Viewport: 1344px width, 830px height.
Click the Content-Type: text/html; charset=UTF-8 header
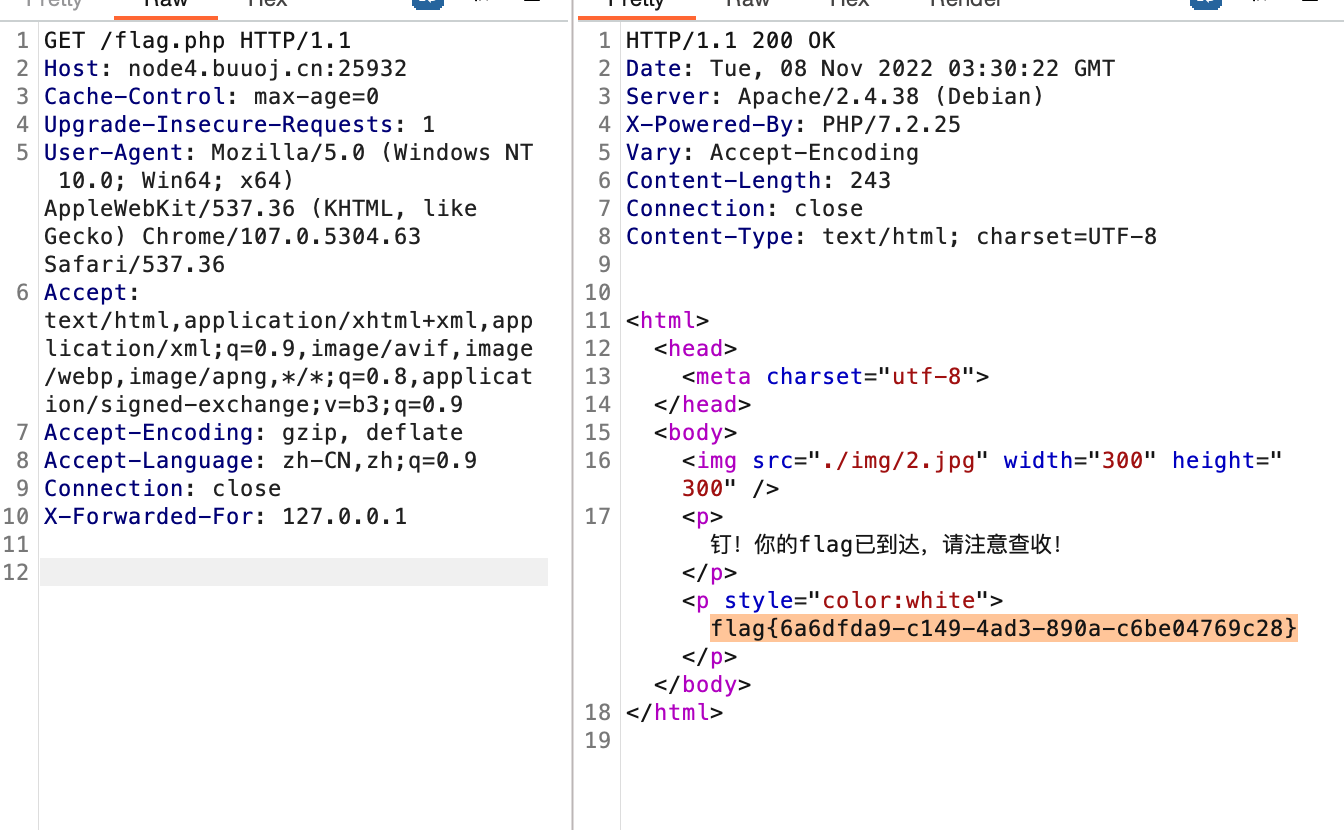(891, 237)
